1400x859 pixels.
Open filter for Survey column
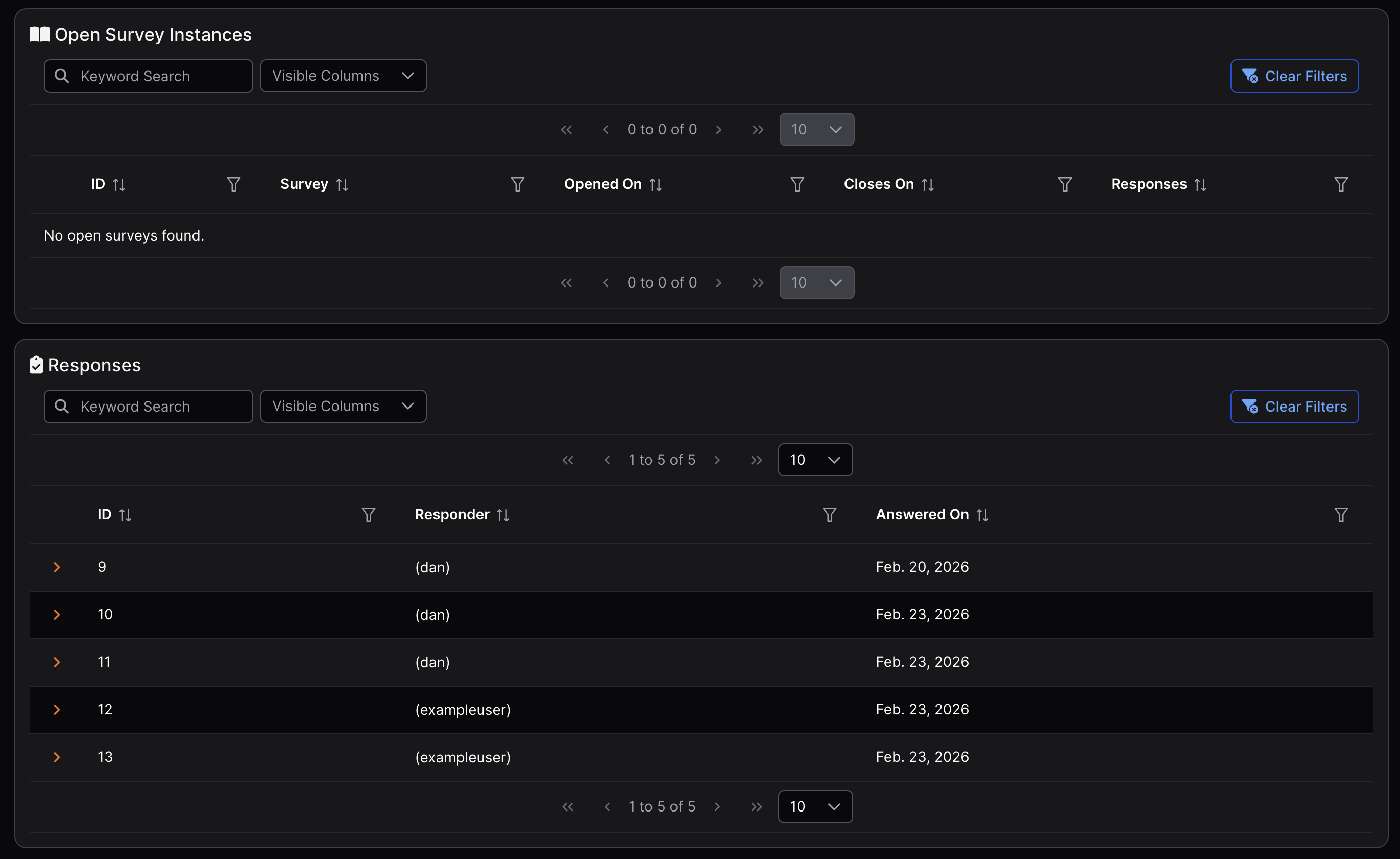(517, 184)
